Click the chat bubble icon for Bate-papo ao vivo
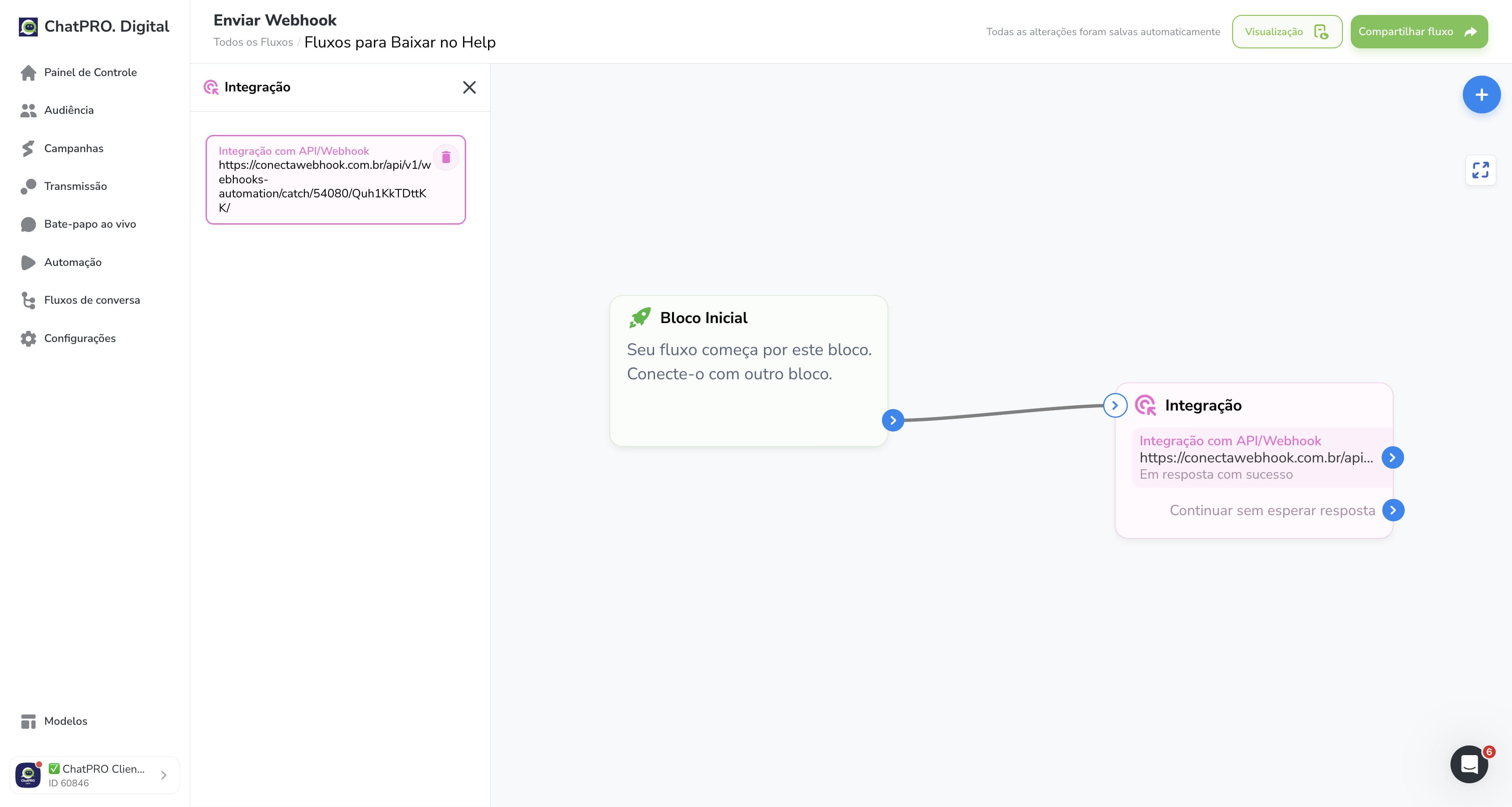Screen dimensions: 1512x807 28,224
